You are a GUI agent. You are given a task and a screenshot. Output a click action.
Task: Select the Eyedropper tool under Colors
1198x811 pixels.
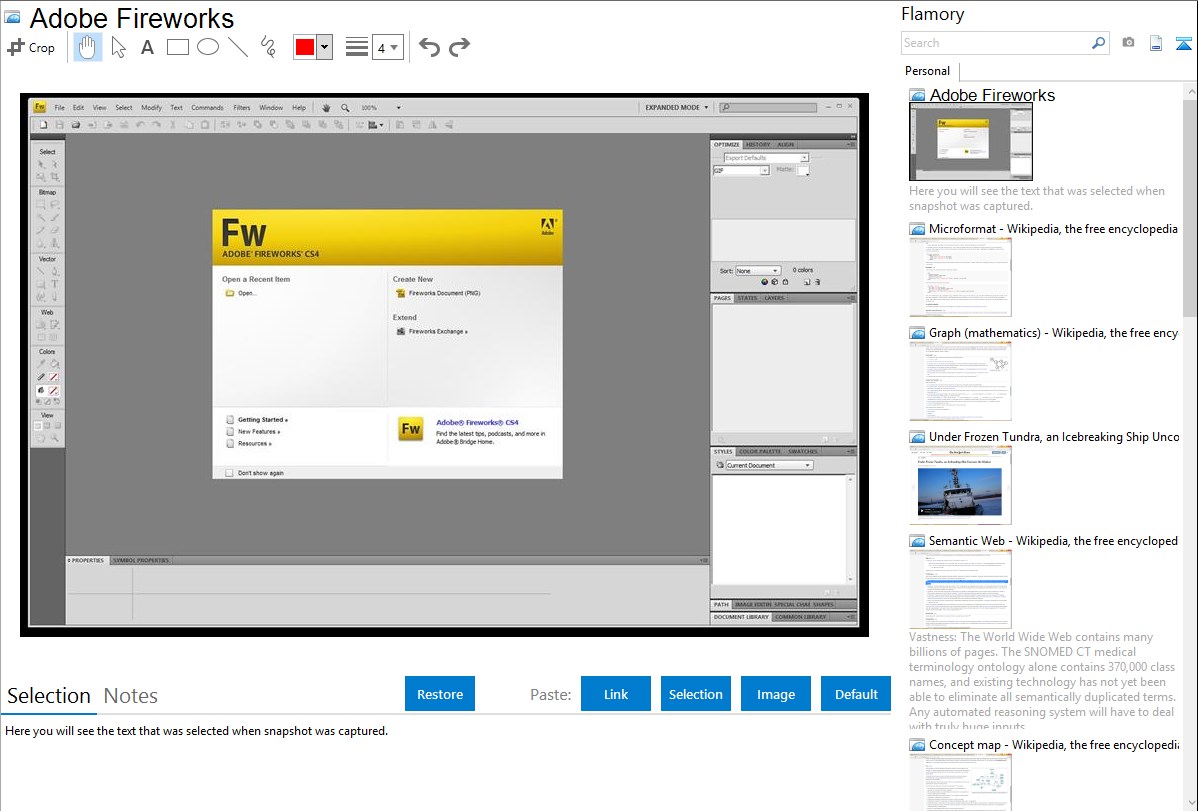41,364
